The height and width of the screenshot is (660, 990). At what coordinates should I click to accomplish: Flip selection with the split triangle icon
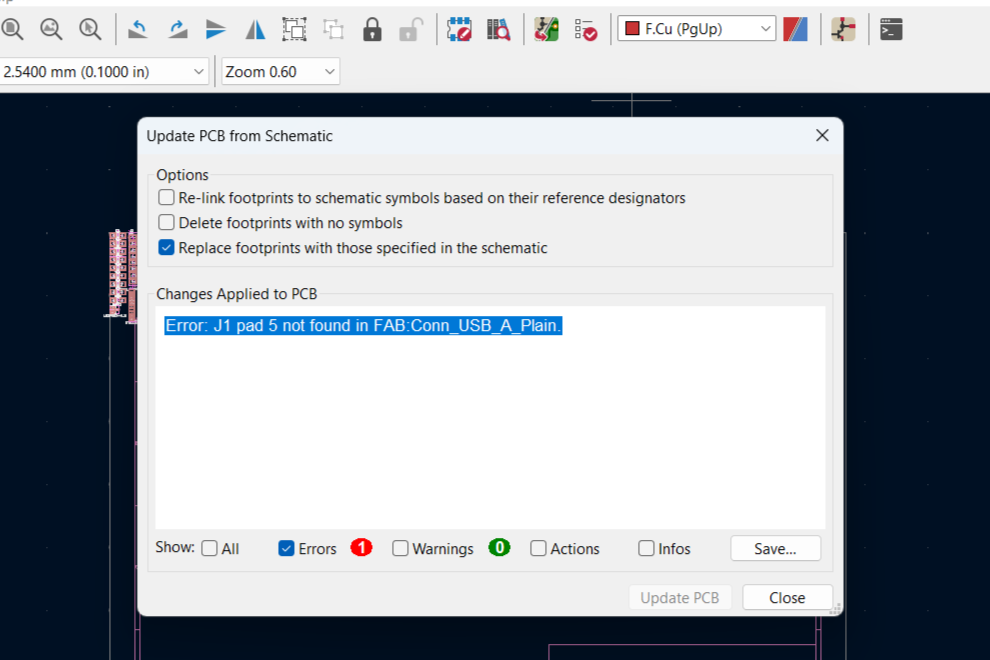[255, 29]
